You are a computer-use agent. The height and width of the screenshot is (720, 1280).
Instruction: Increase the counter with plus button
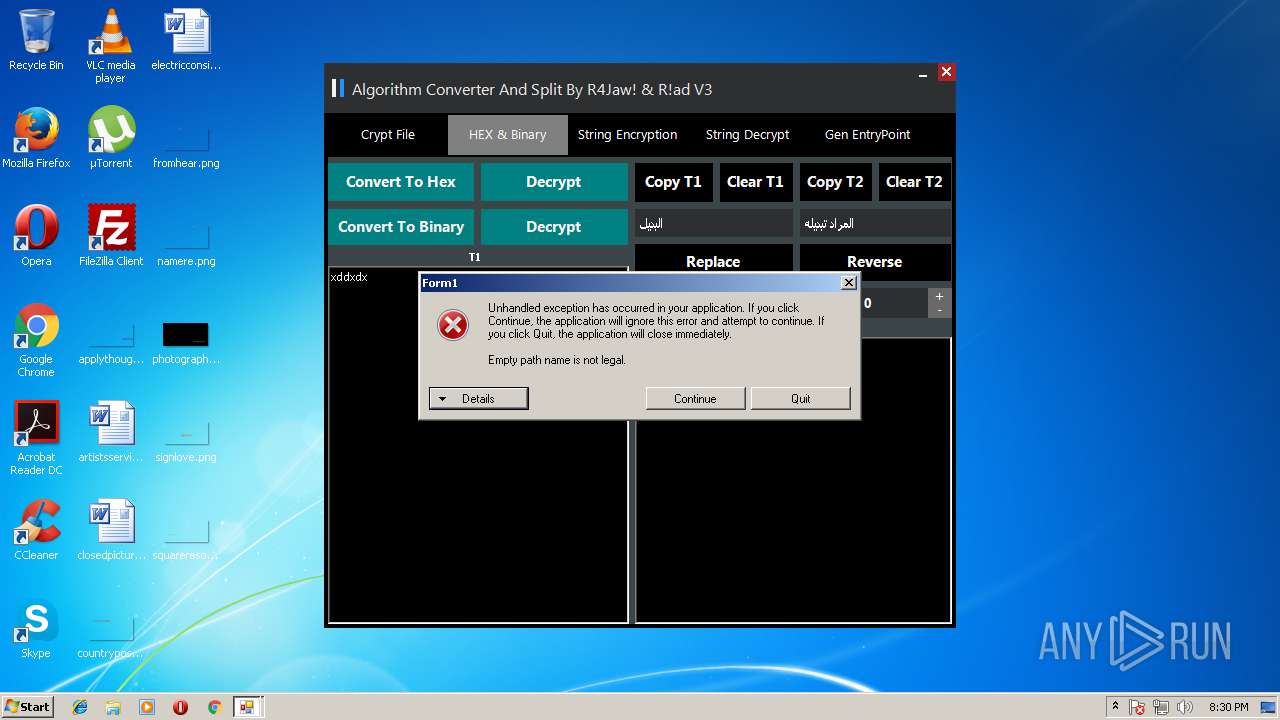tap(939, 296)
